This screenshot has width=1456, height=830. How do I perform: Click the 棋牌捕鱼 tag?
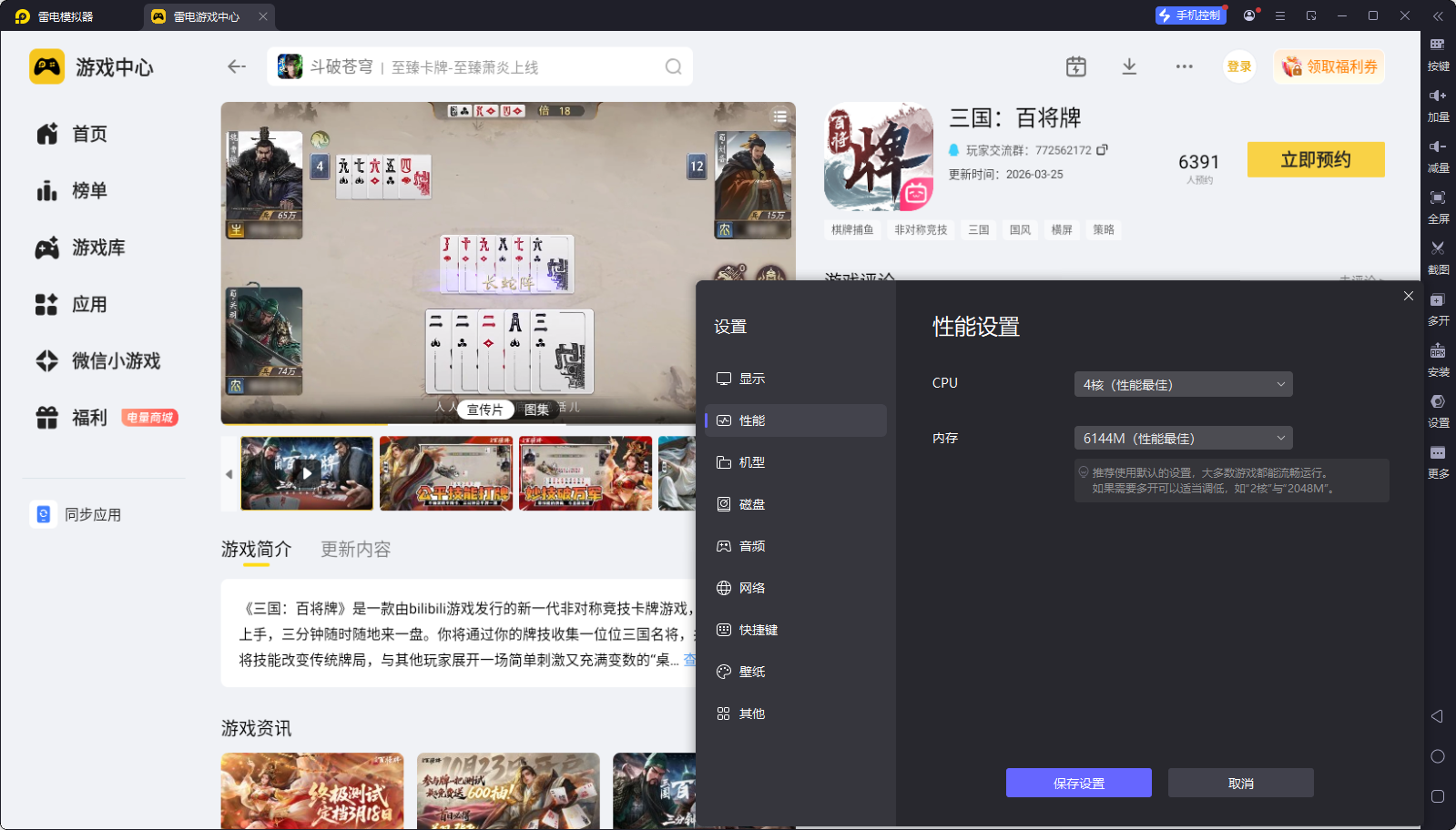(x=852, y=229)
